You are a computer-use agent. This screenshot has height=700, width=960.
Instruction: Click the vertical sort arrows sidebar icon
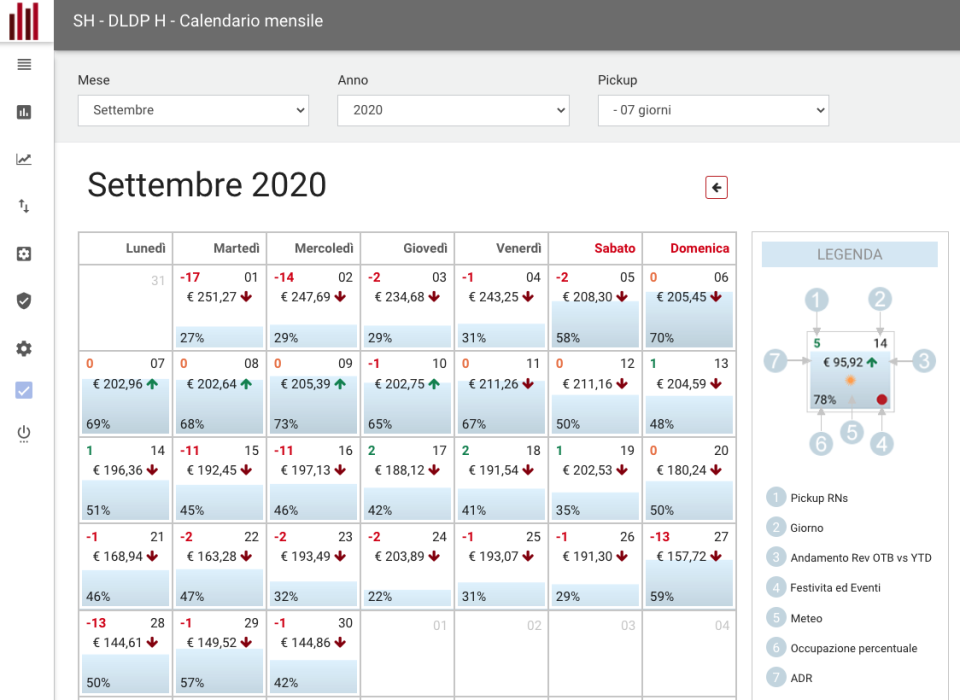(24, 206)
